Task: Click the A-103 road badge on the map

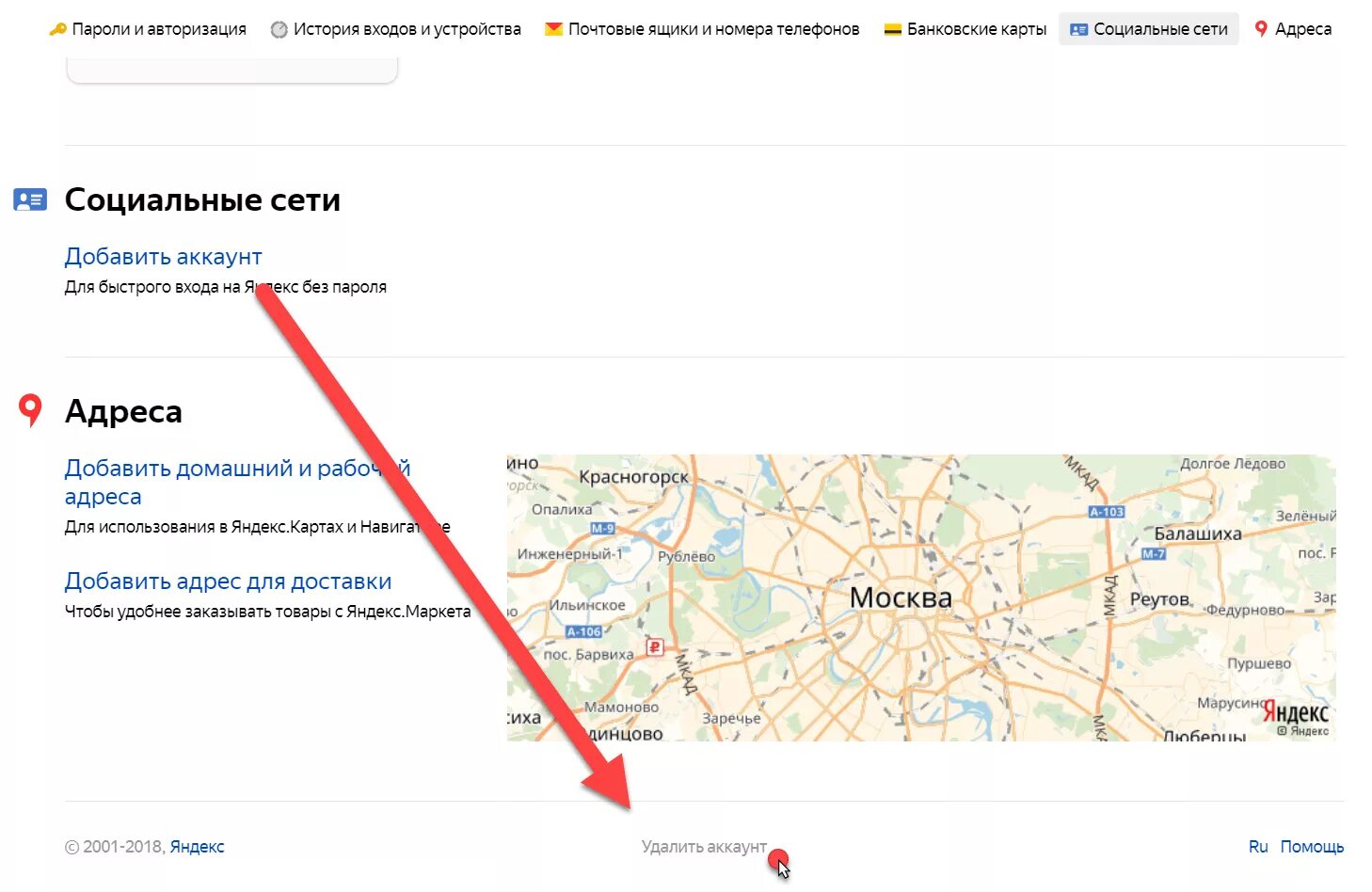Action: [x=1107, y=512]
